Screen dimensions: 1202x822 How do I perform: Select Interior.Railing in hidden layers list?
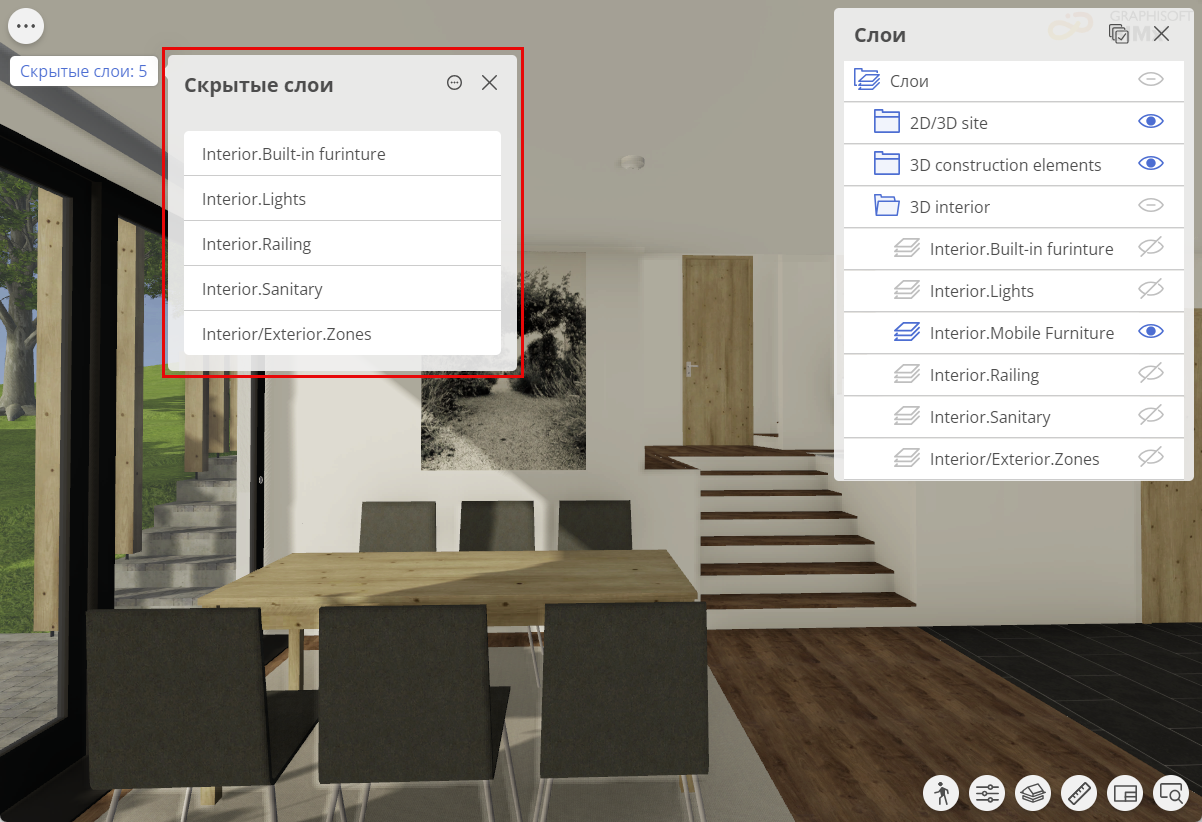pos(342,244)
